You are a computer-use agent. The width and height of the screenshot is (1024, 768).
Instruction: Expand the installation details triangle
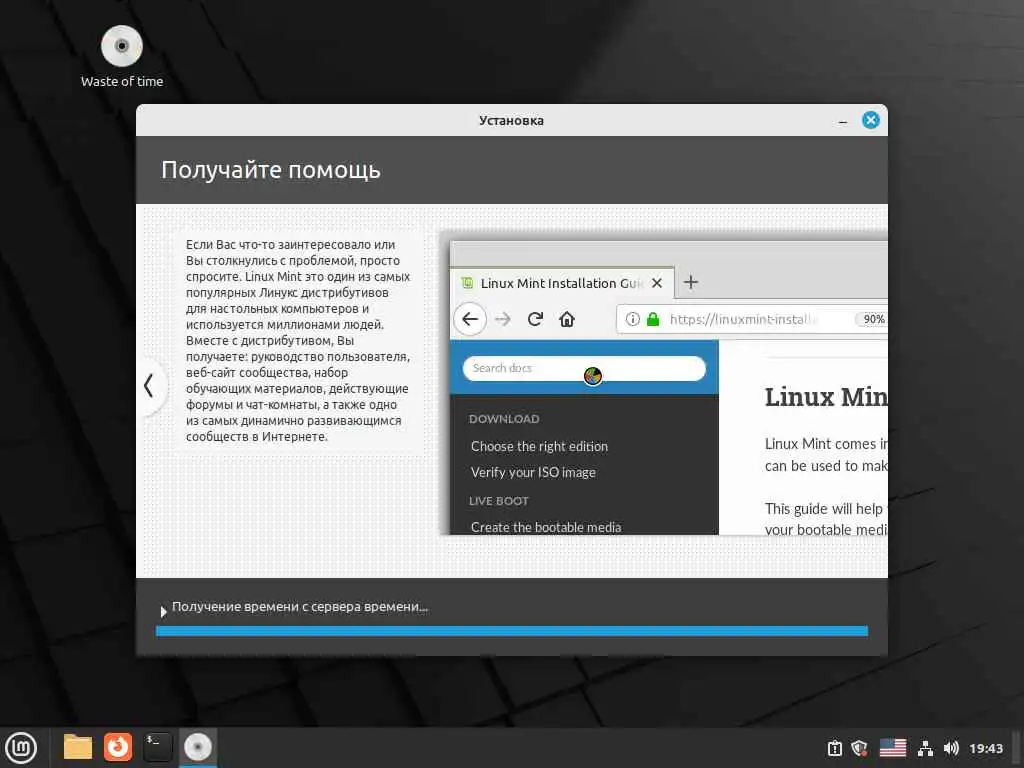pyautogui.click(x=163, y=611)
